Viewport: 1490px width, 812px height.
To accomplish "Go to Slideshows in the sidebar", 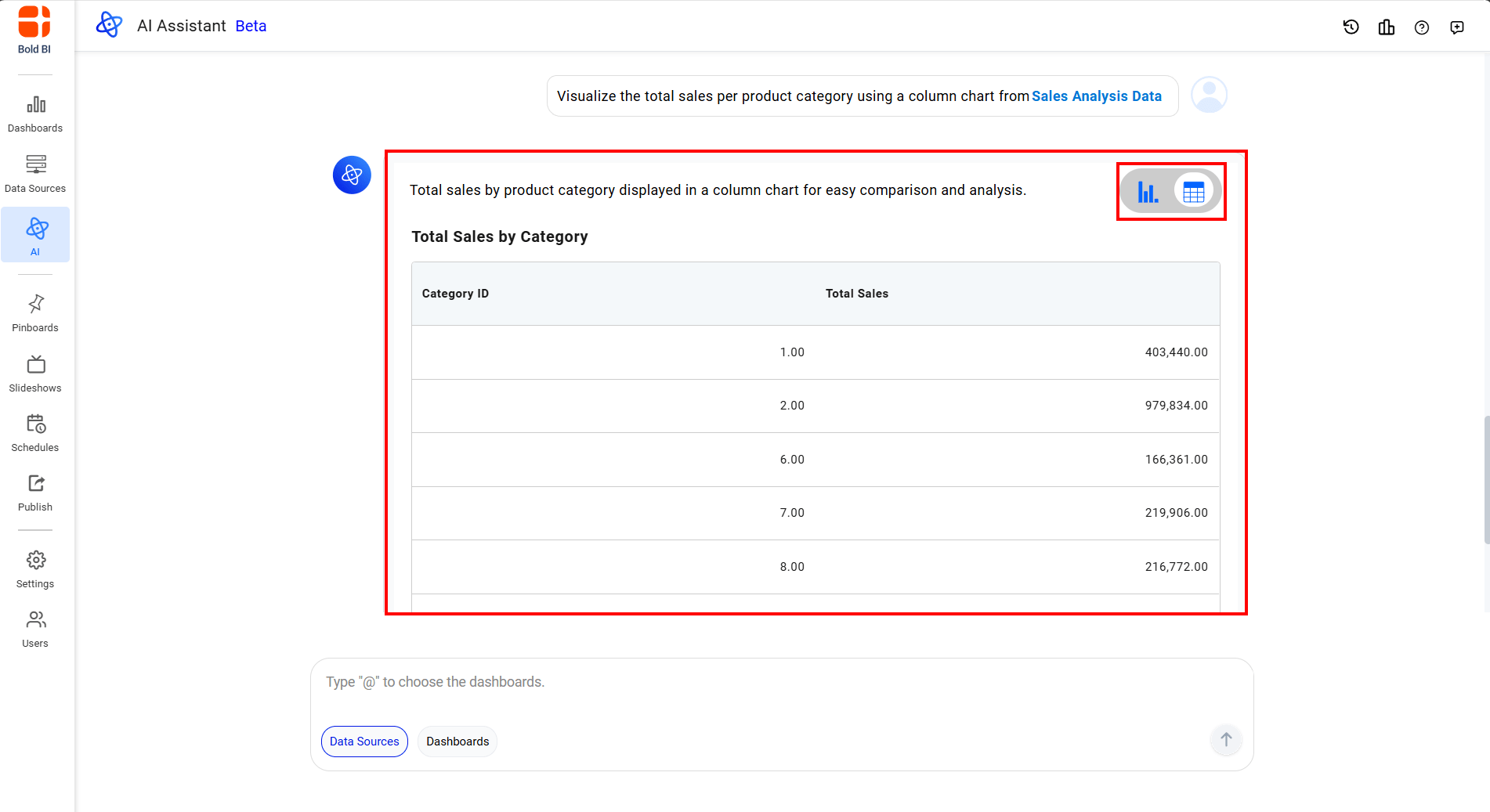I will coord(35,374).
